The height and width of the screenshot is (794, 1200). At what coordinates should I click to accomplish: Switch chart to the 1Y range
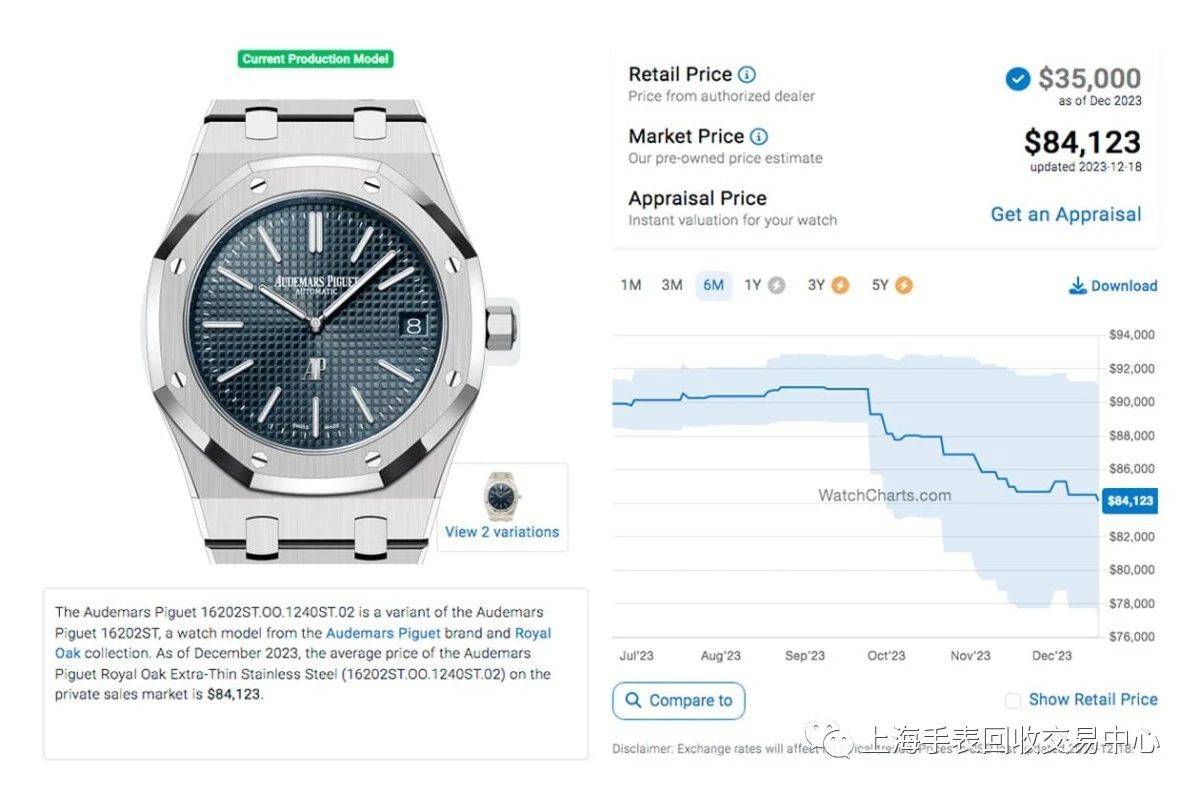click(753, 285)
